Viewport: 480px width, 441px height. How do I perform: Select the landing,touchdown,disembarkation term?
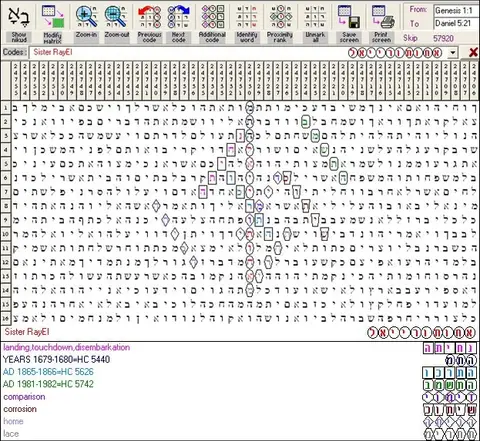66,347
